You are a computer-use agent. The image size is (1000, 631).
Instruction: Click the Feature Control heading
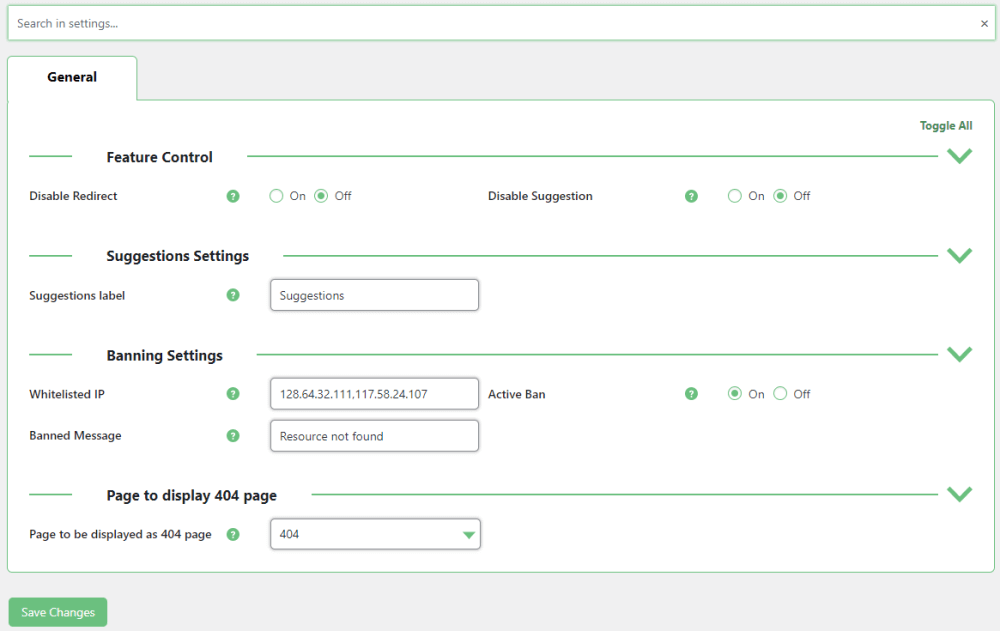click(x=159, y=157)
